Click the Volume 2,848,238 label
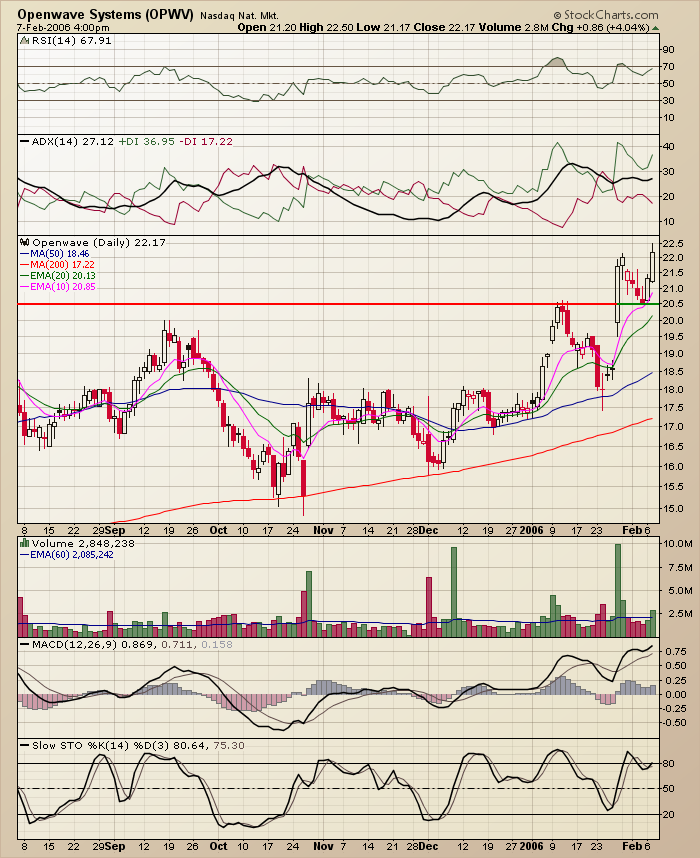700x858 pixels. [x=83, y=543]
